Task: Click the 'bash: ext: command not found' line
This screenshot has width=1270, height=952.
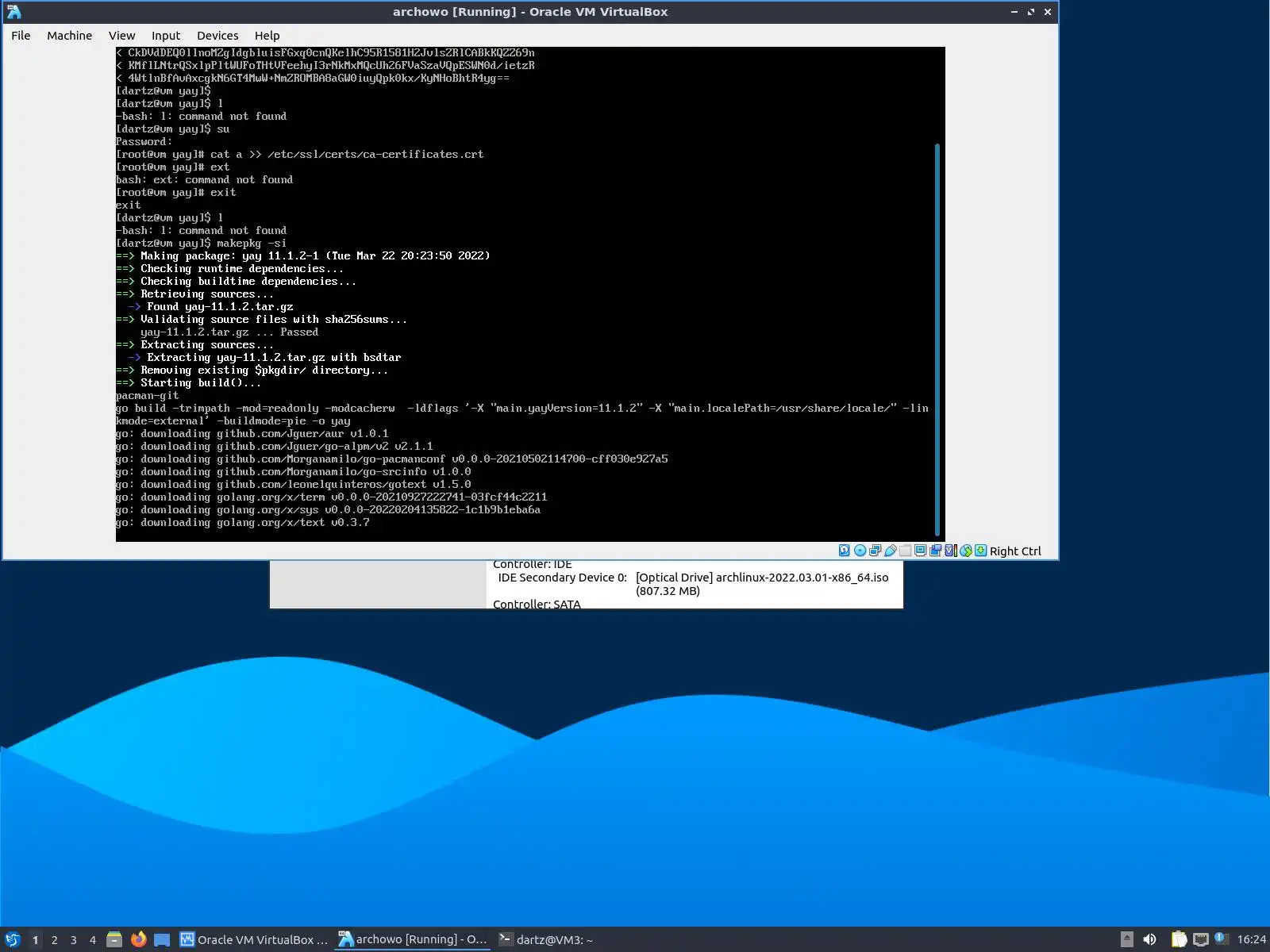Action: point(204,180)
